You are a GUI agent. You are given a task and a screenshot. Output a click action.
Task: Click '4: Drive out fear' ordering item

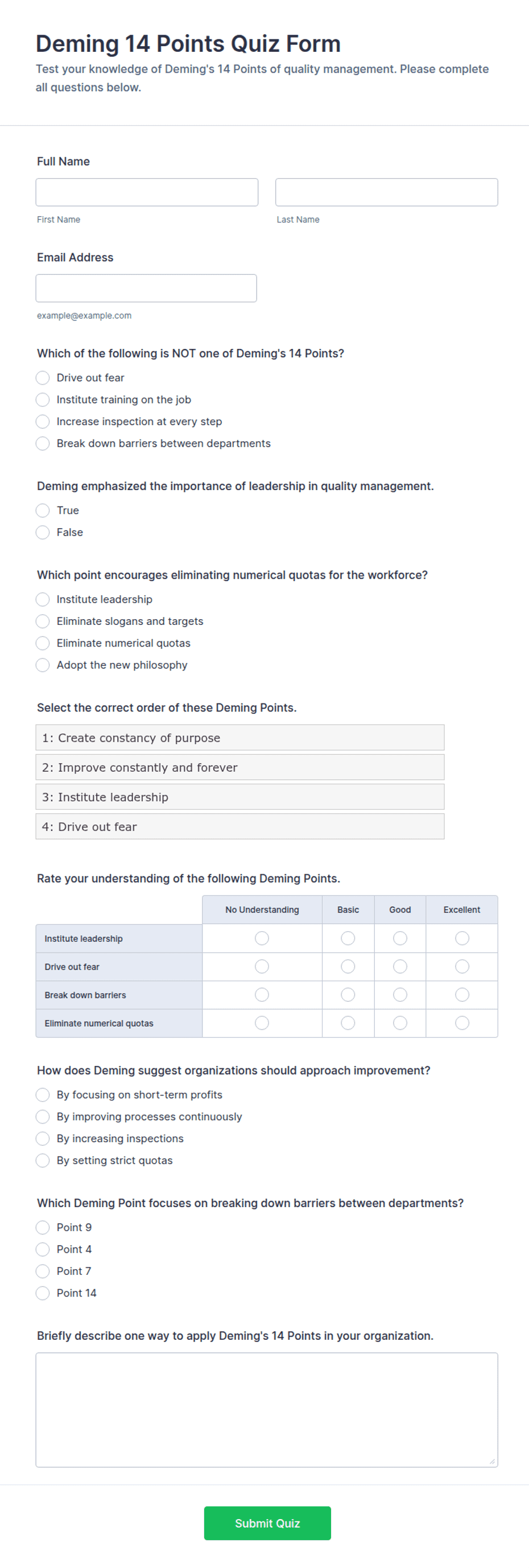239,826
